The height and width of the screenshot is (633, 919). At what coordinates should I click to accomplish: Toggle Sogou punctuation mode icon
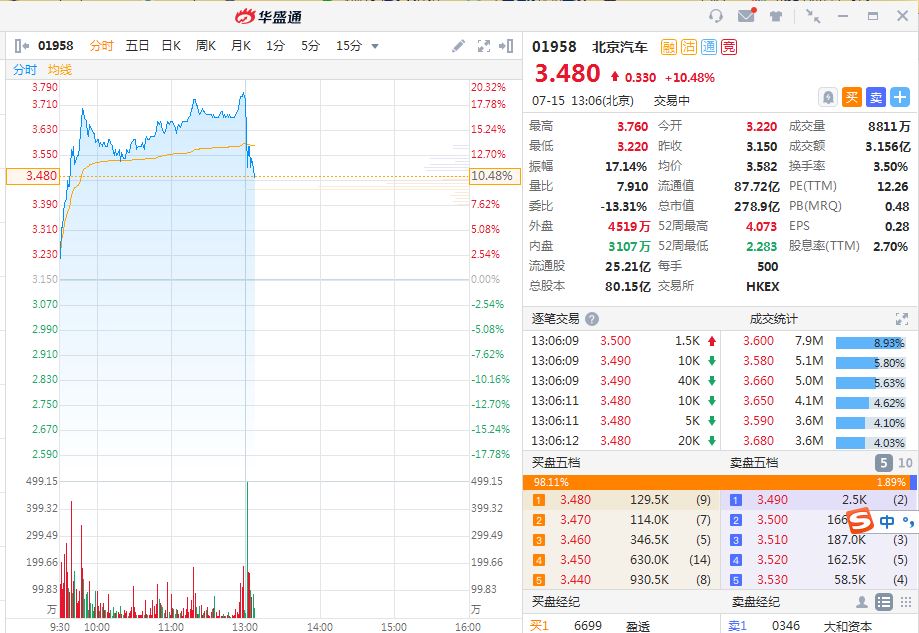(x=908, y=521)
